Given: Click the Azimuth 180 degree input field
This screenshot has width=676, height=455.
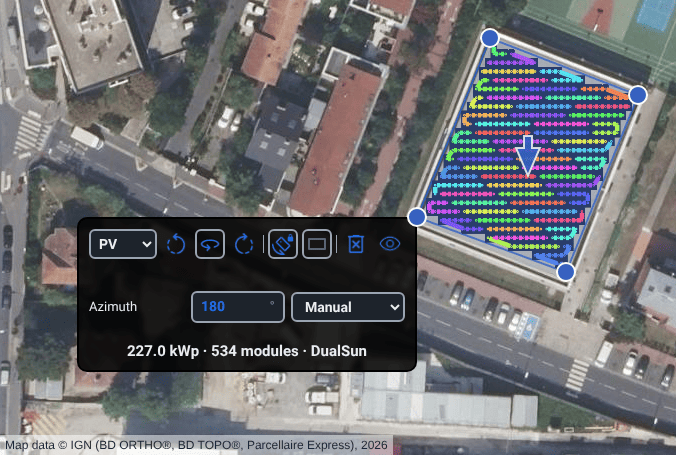Looking at the screenshot, I should click(238, 307).
